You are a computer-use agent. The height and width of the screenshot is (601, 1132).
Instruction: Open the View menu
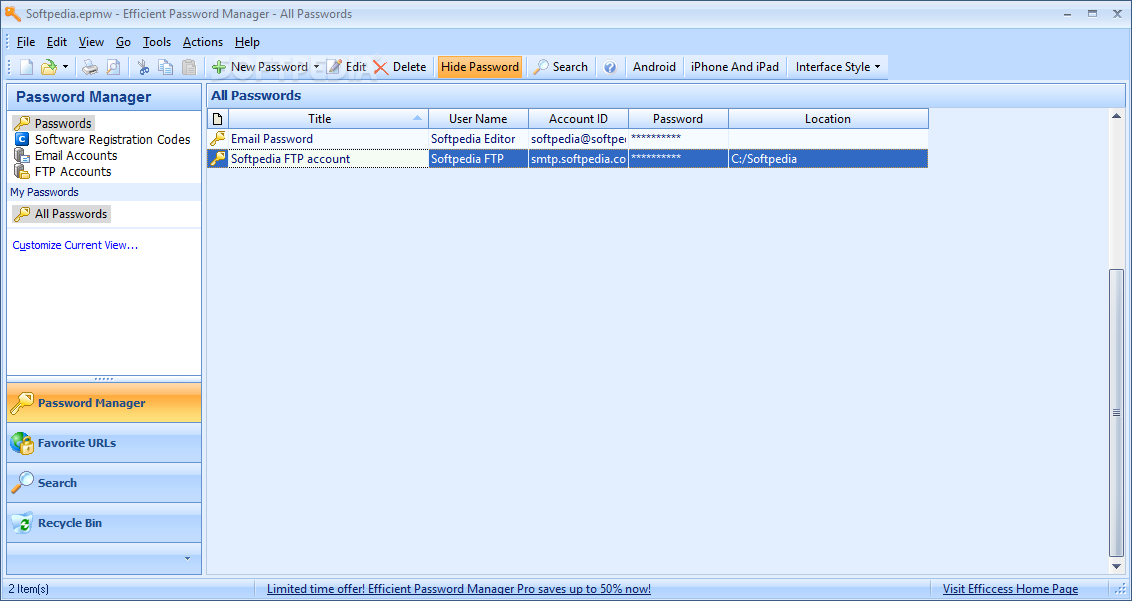click(92, 42)
